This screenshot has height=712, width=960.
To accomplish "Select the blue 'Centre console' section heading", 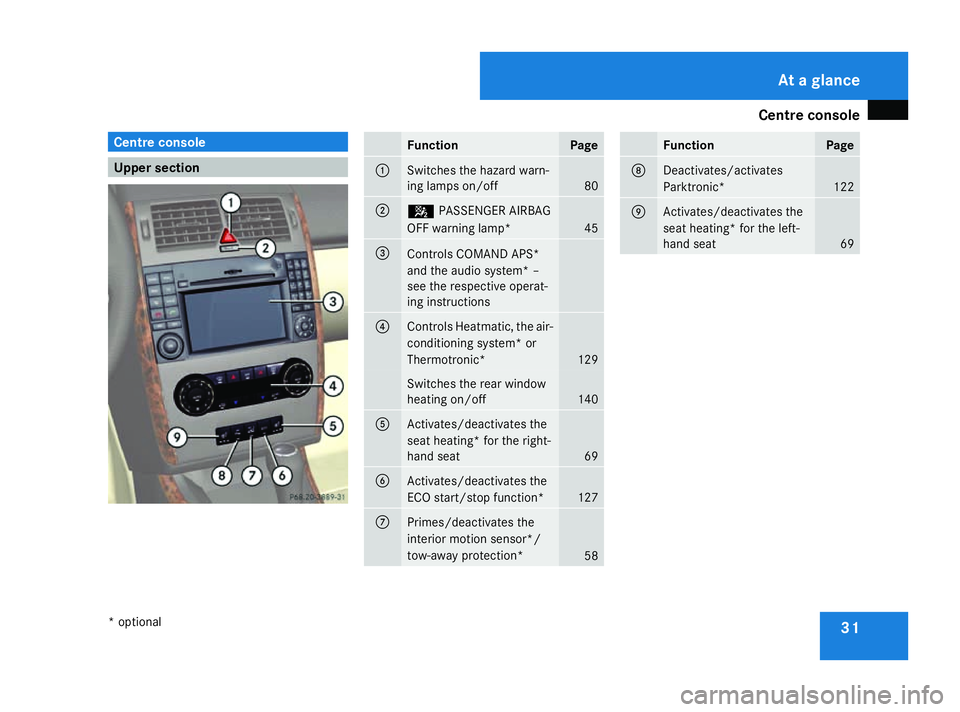I will [x=228, y=142].
